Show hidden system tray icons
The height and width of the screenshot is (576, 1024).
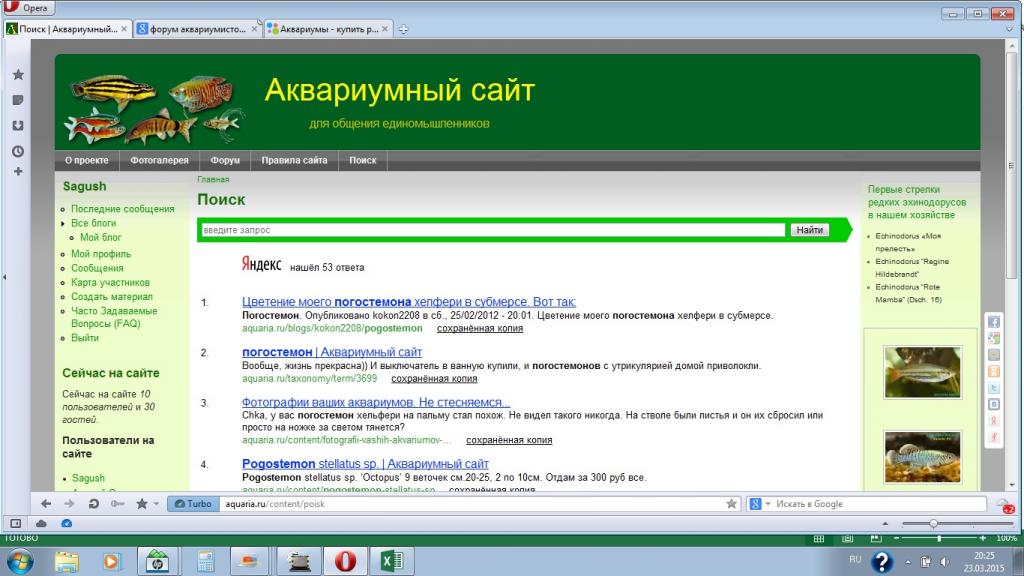tap(907, 562)
